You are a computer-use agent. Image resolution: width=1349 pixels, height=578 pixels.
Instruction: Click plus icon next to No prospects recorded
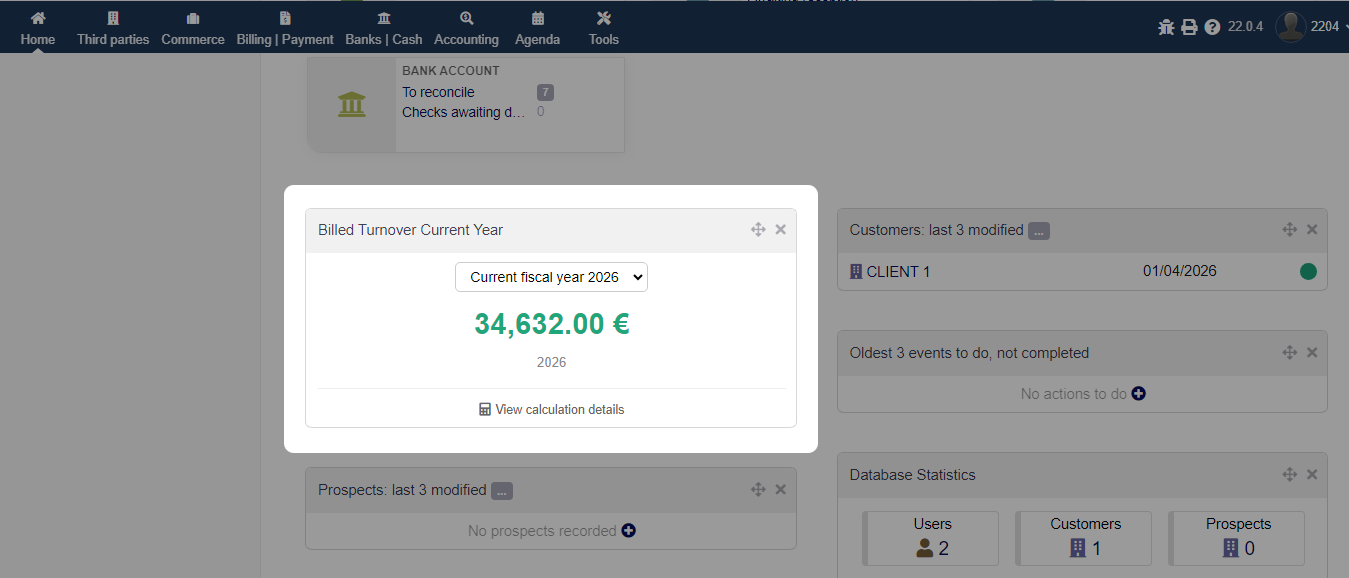(x=628, y=531)
